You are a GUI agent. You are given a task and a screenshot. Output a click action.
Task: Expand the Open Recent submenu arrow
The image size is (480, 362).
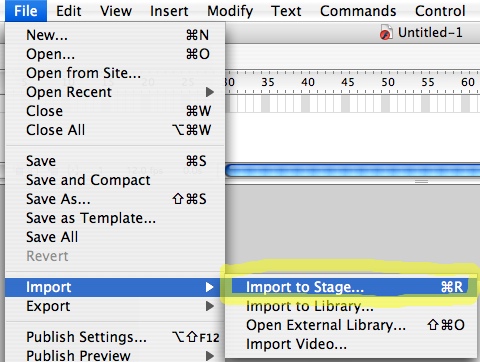click(210, 92)
